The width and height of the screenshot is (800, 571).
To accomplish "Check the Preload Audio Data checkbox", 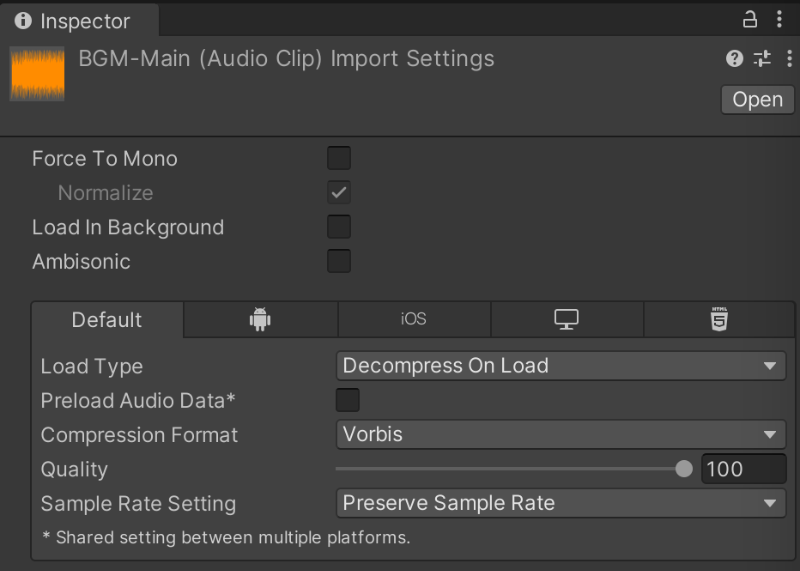I will [x=347, y=401].
